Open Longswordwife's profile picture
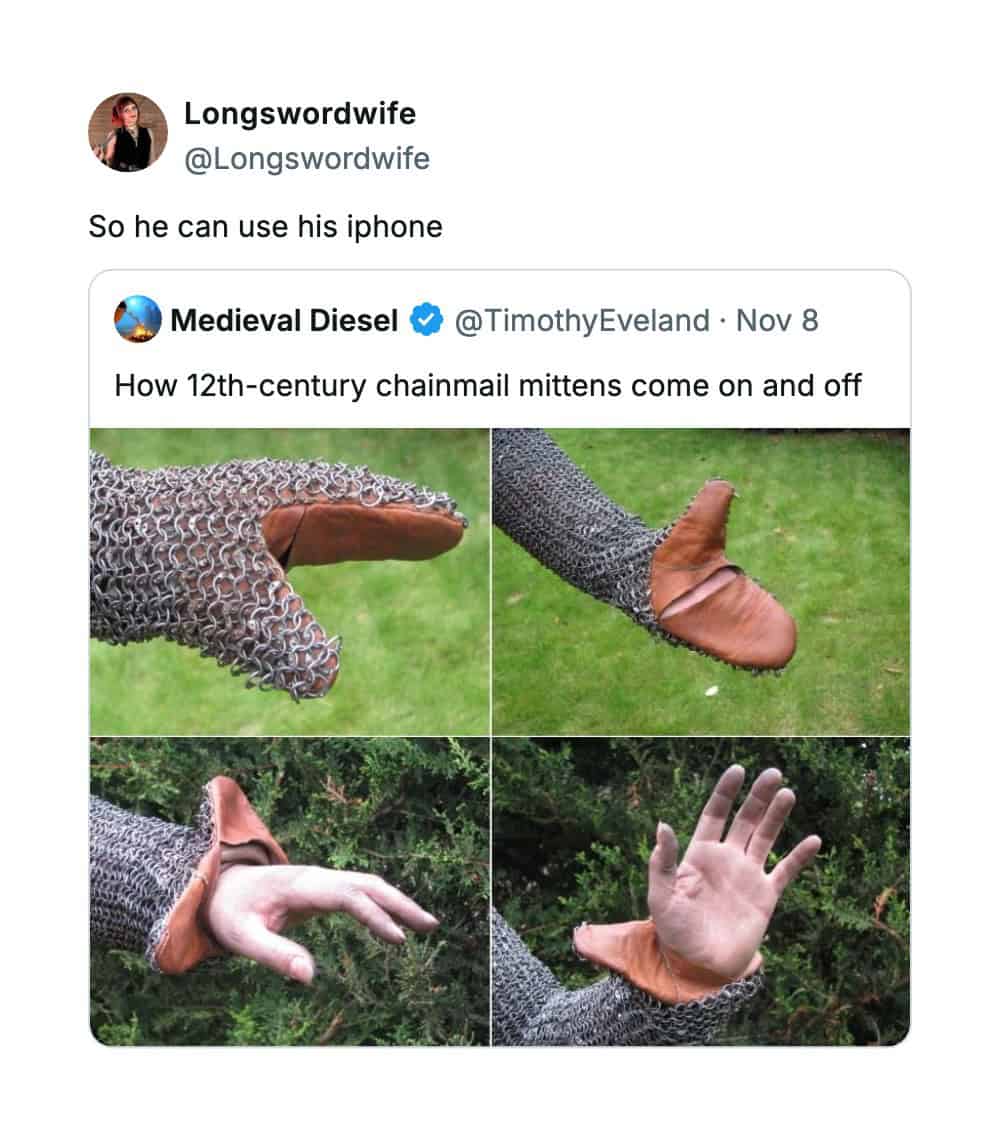Screen dimensions: 996x1134 tap(128, 133)
